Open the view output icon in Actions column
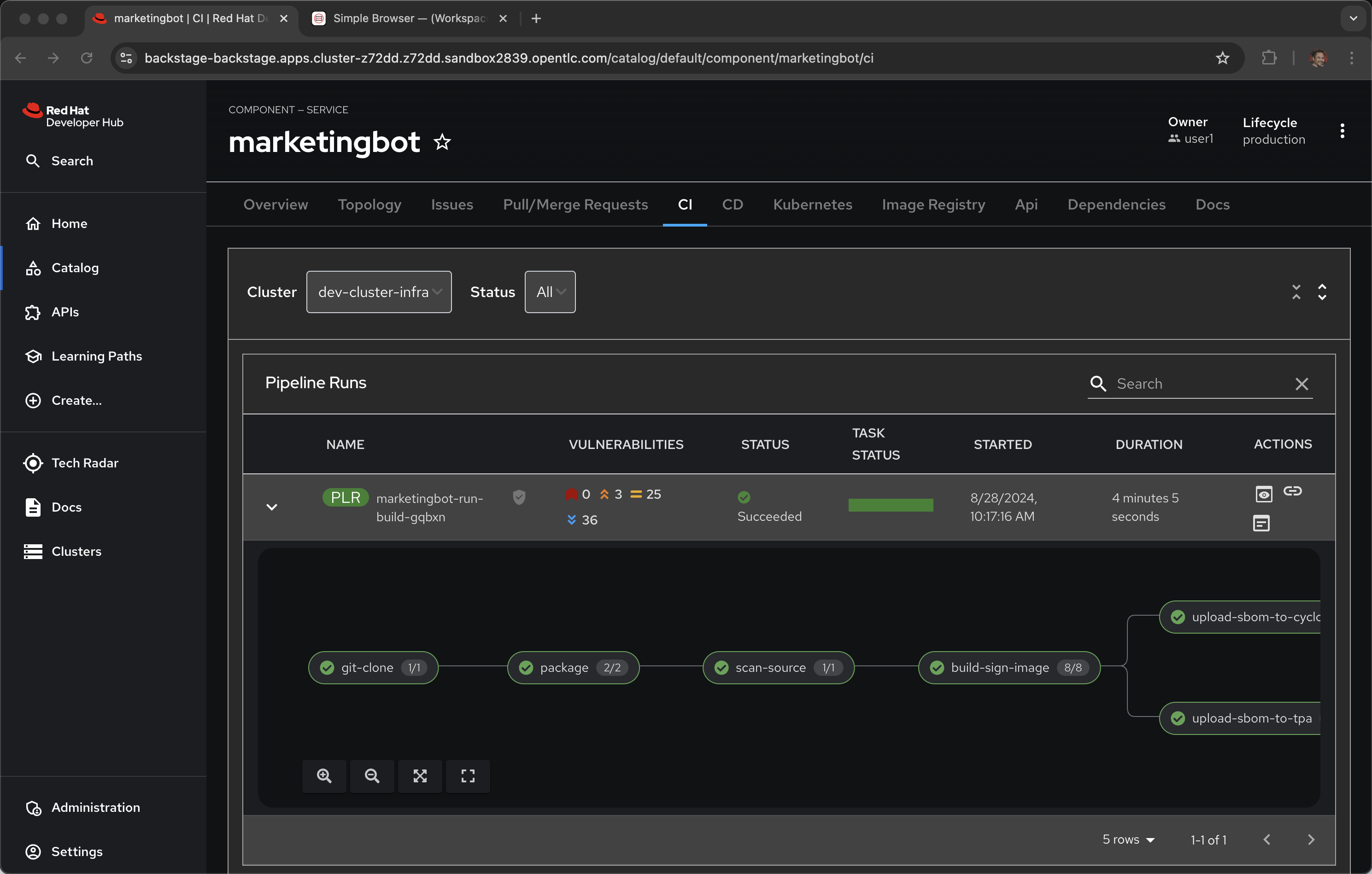Screen dimensions: 1372x874 [1263, 494]
